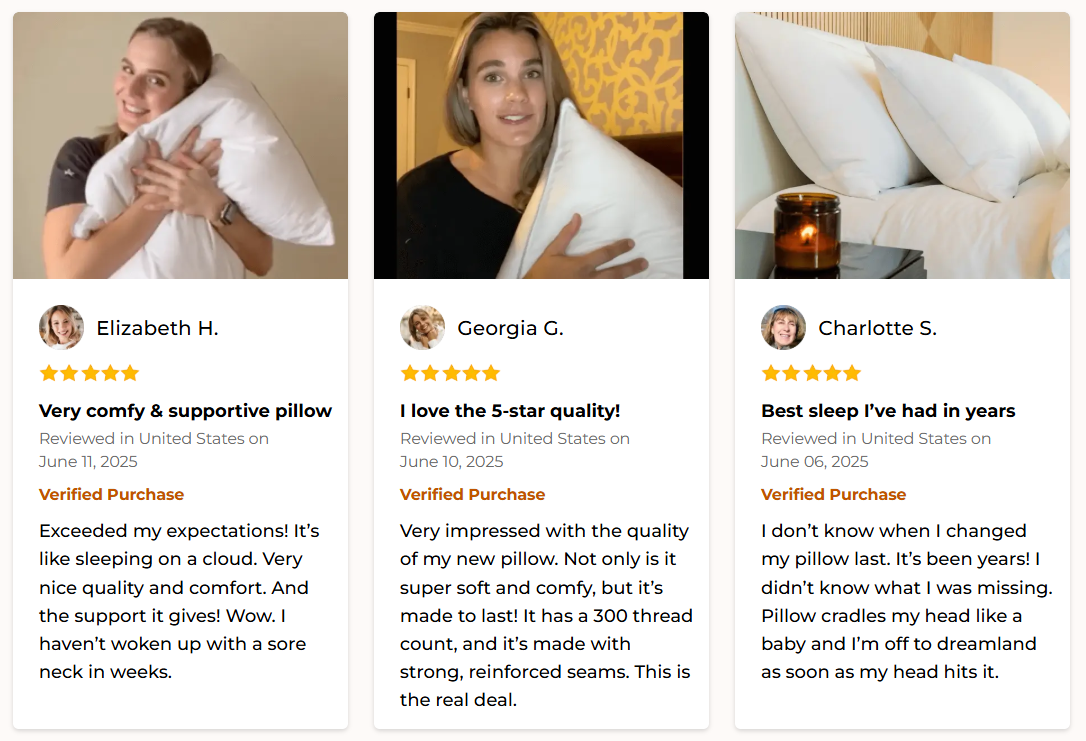Click the five-star rating under Charlotte S.

pyautogui.click(x=811, y=373)
